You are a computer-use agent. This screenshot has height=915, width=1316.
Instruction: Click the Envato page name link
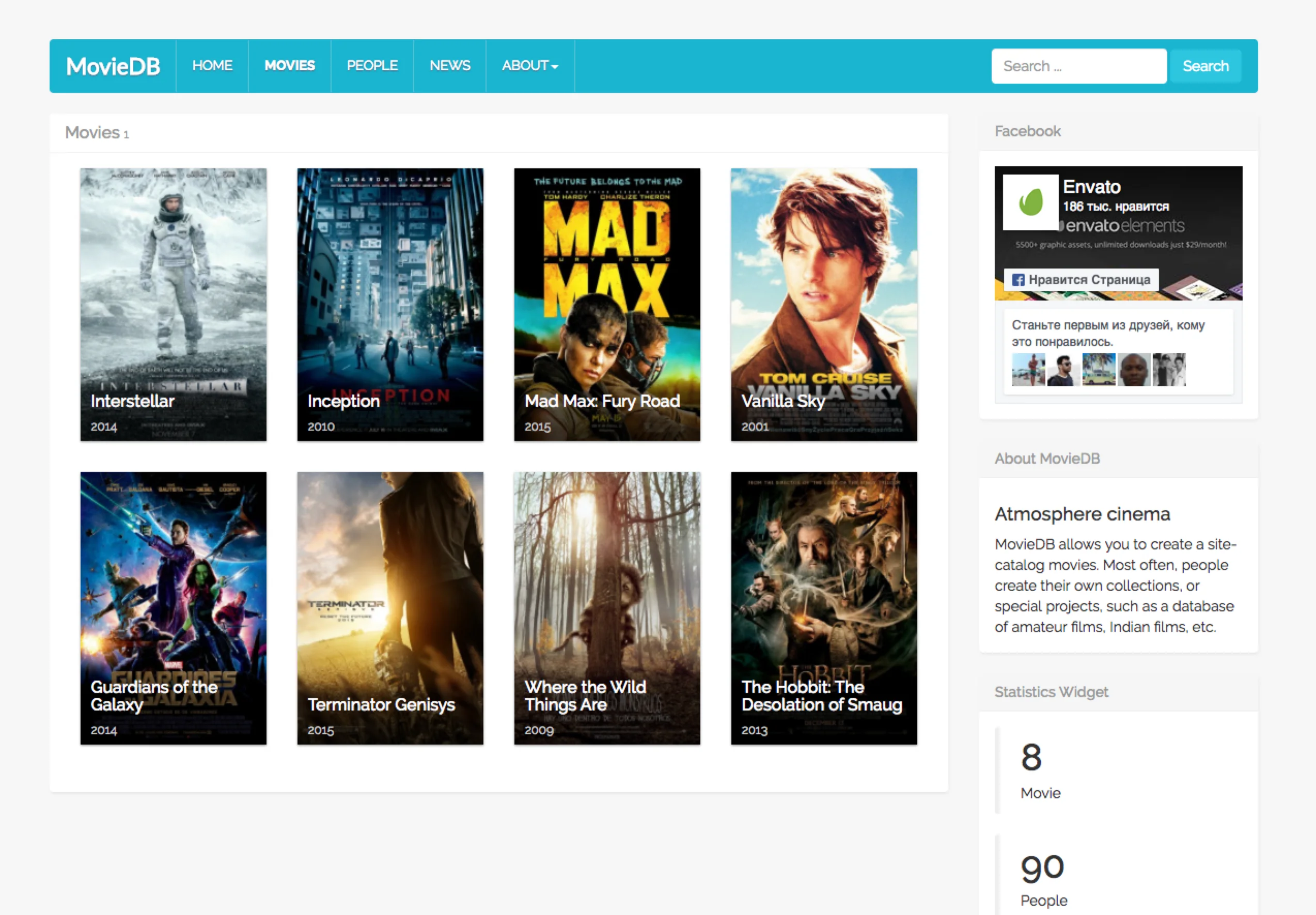point(1091,187)
